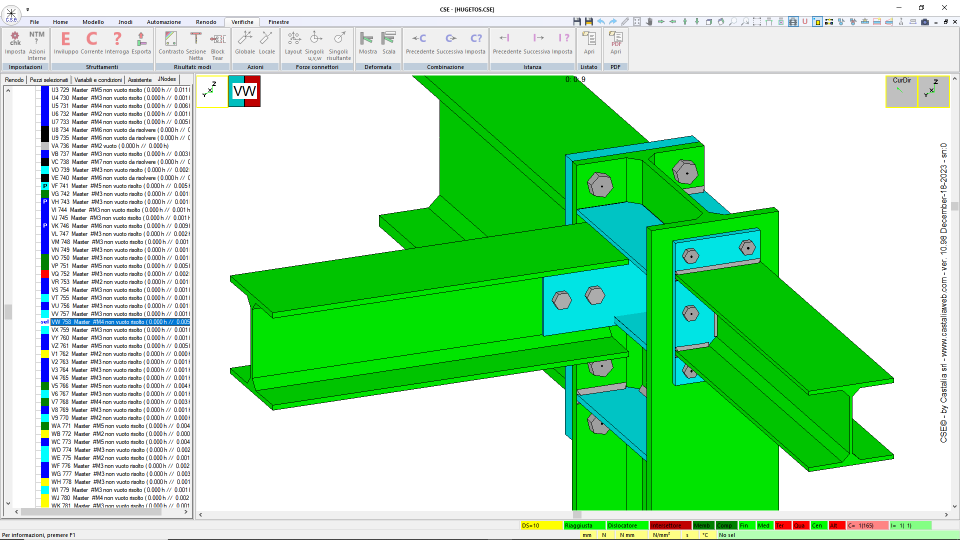Select the Block Tear results icon

coord(217,45)
